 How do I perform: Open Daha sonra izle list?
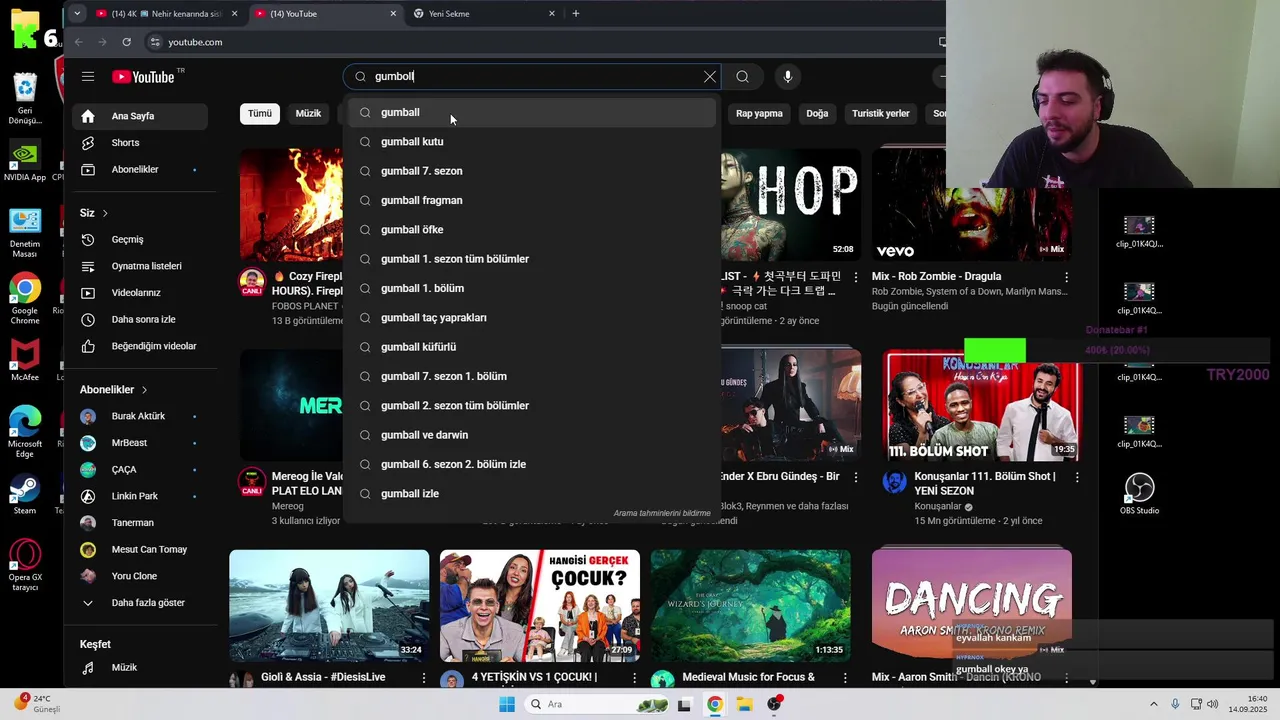click(x=140, y=320)
